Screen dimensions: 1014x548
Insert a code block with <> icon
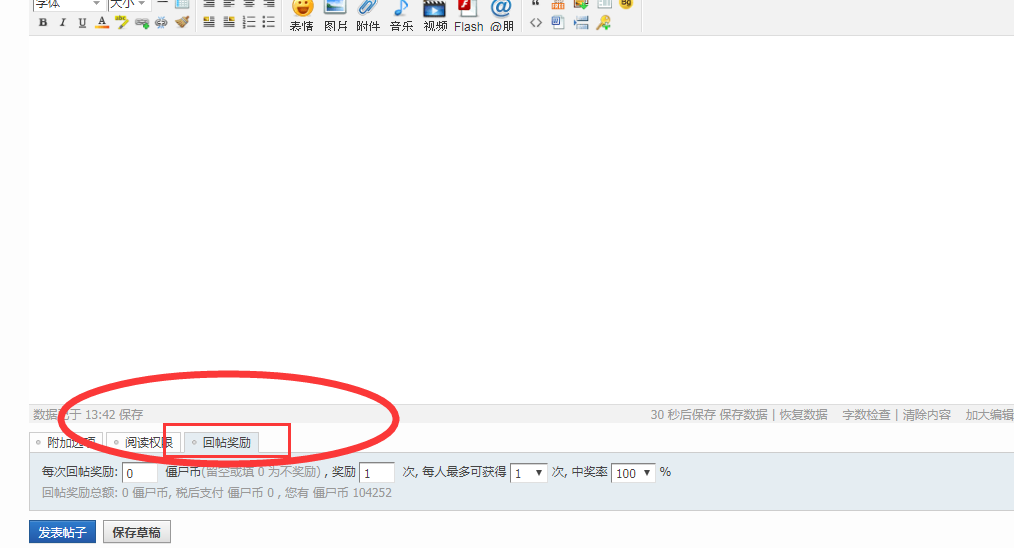click(x=535, y=23)
